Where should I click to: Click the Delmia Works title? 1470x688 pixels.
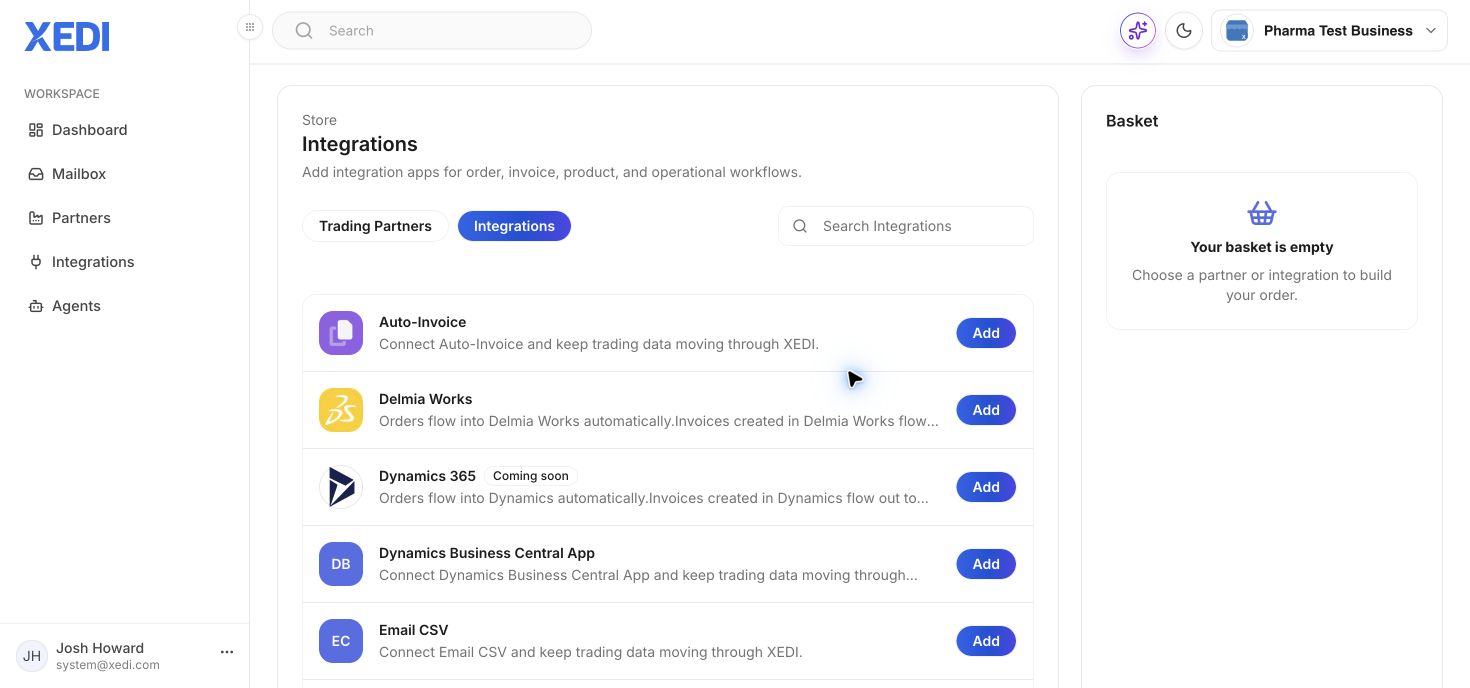point(425,399)
